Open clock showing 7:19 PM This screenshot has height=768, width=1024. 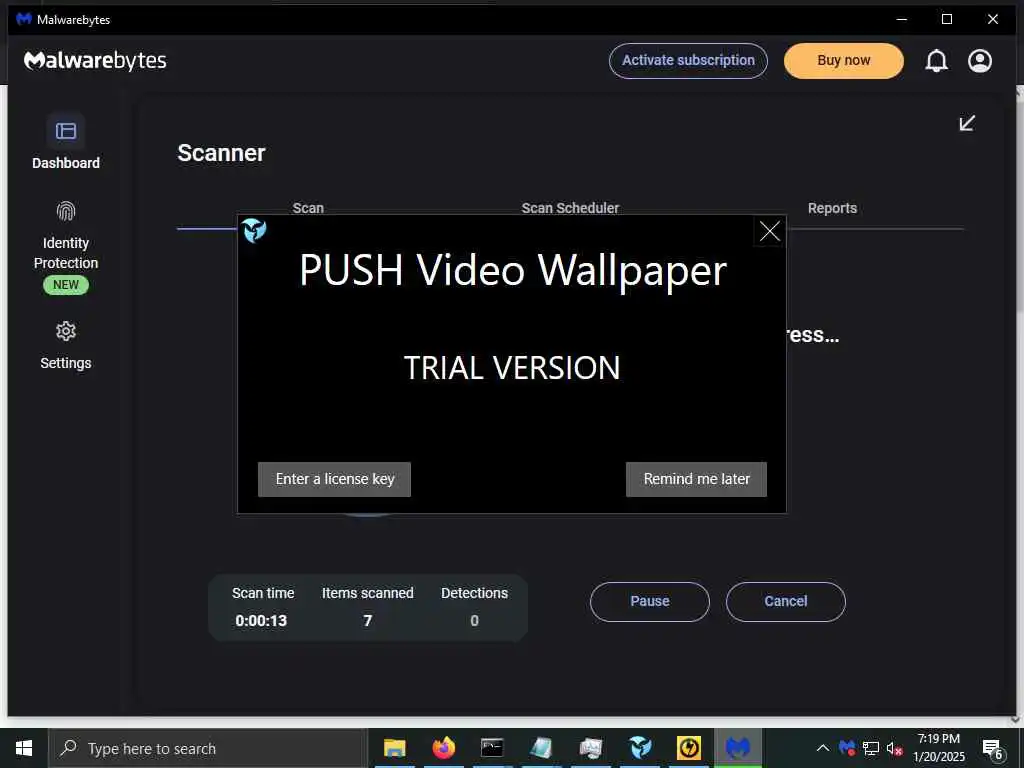(938, 748)
